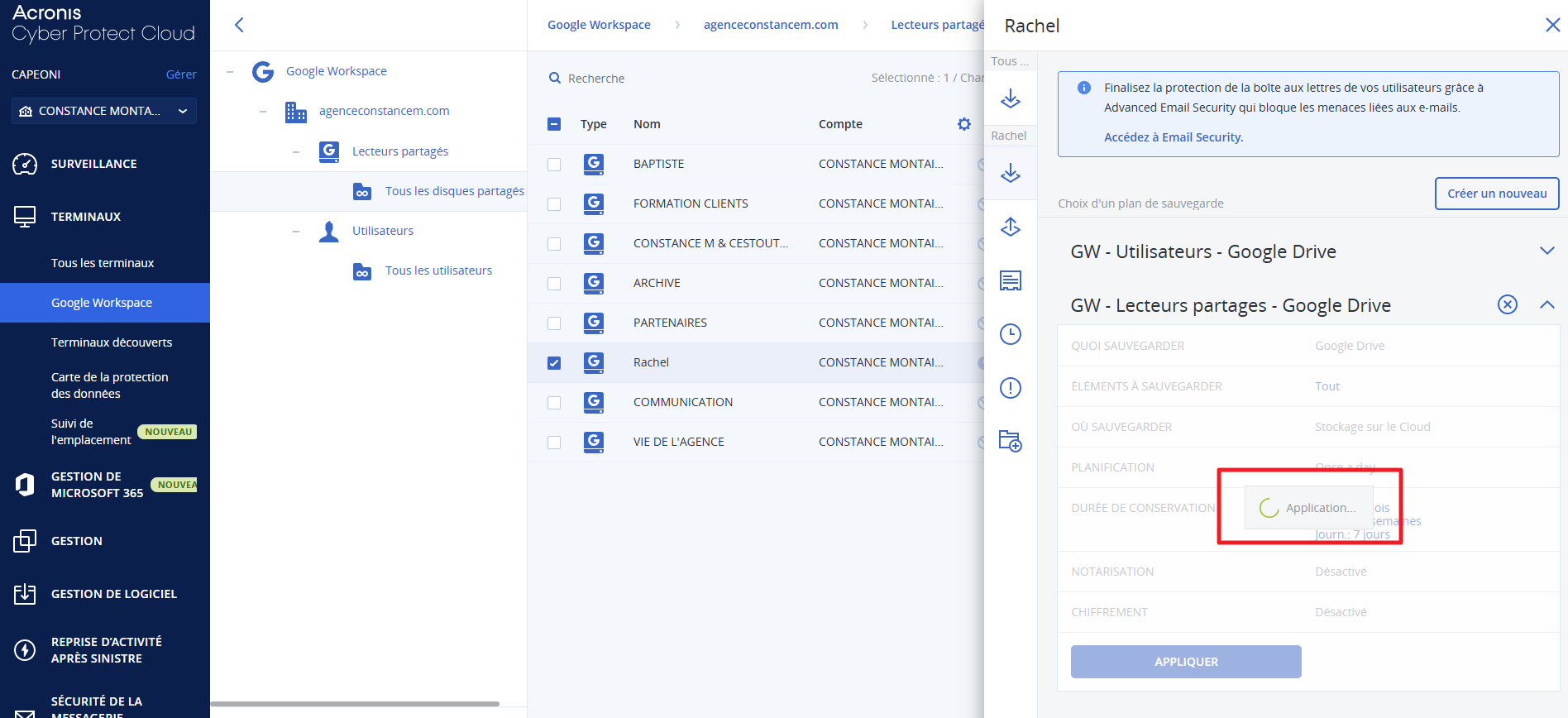
Task: Collapse the Google Workspace tree node
Action: (x=230, y=72)
